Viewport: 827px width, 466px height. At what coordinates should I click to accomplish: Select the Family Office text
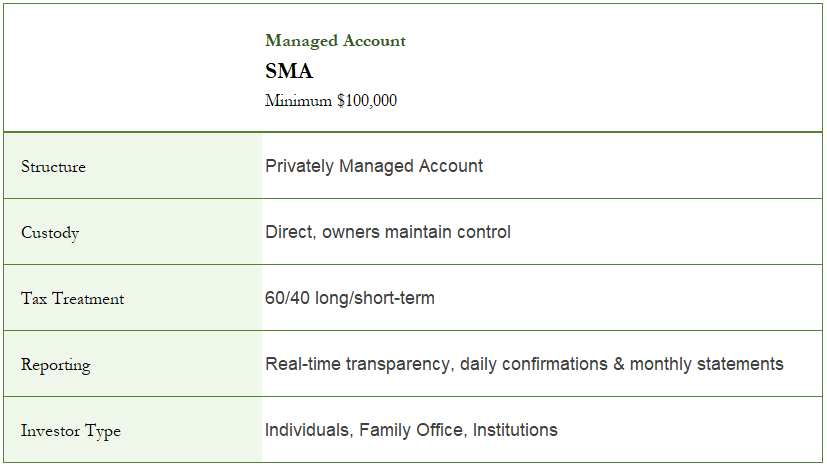tap(408, 430)
